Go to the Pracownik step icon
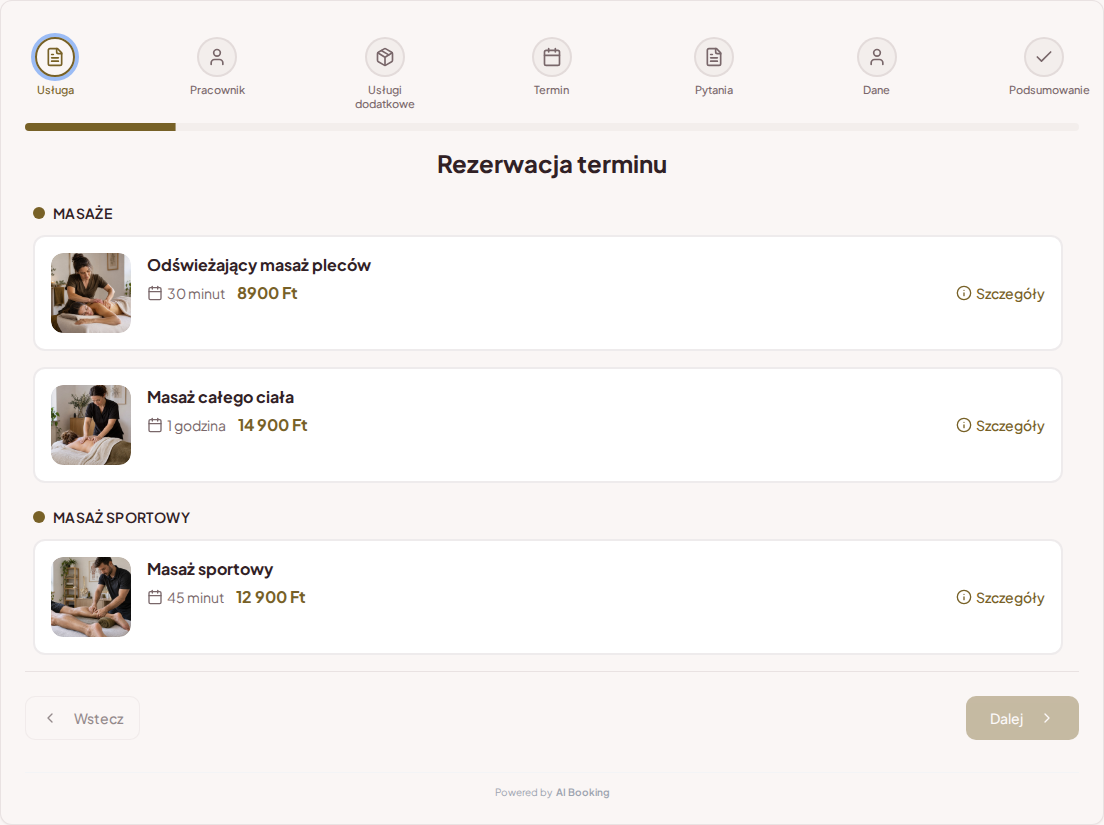 pyautogui.click(x=217, y=57)
